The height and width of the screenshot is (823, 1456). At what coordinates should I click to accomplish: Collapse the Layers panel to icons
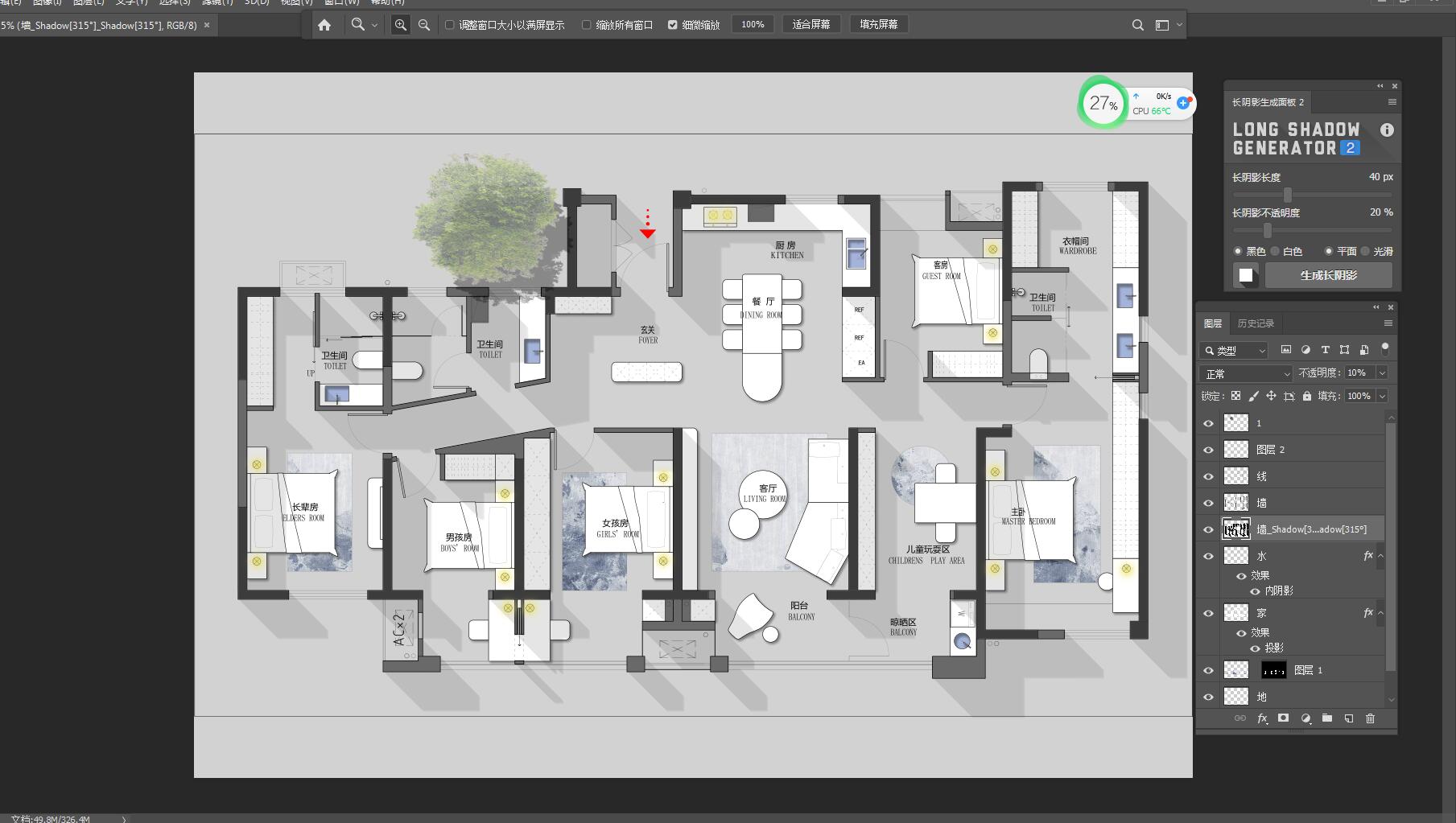1376,307
